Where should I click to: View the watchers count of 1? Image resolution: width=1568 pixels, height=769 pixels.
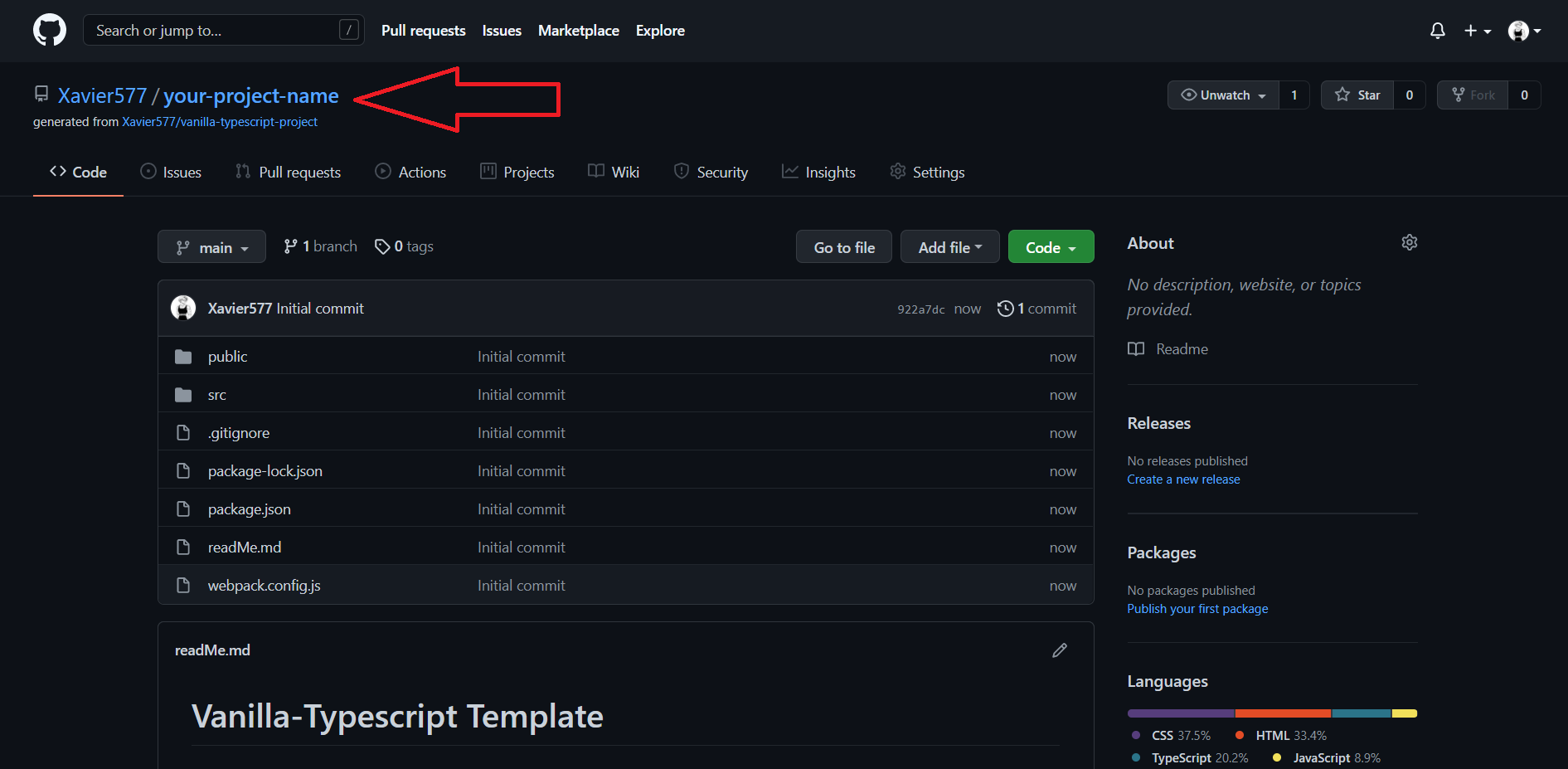(x=1294, y=95)
